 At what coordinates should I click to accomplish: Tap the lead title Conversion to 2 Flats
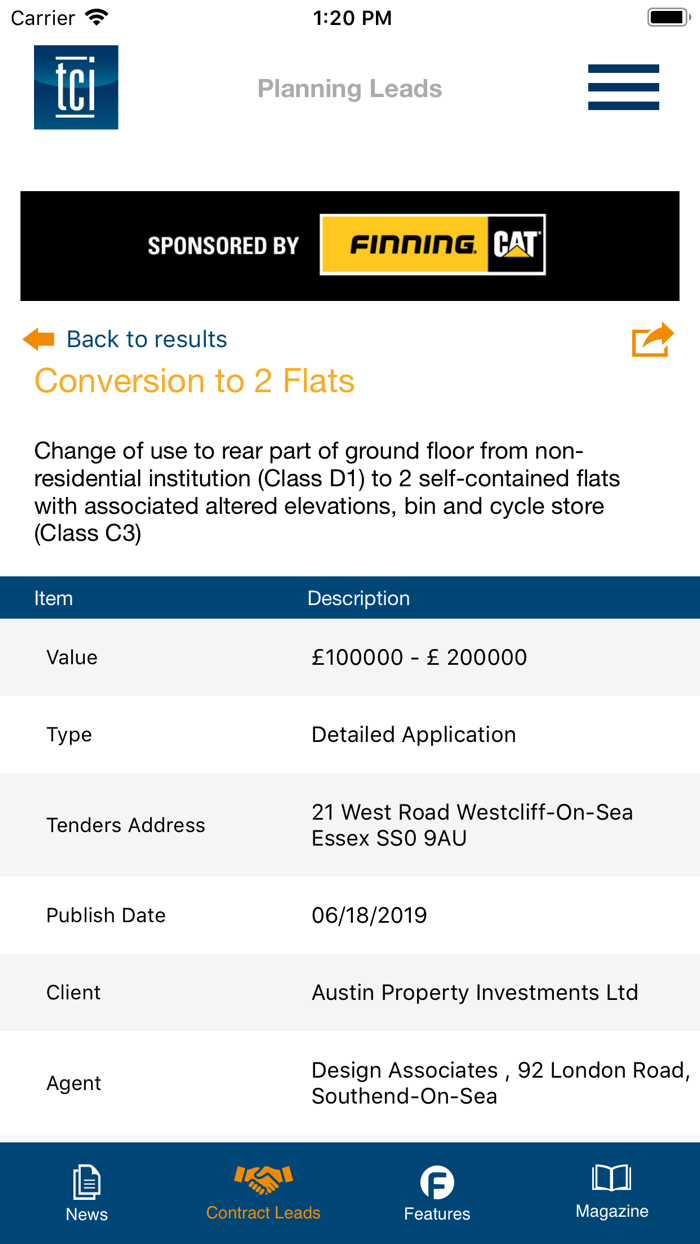click(194, 381)
